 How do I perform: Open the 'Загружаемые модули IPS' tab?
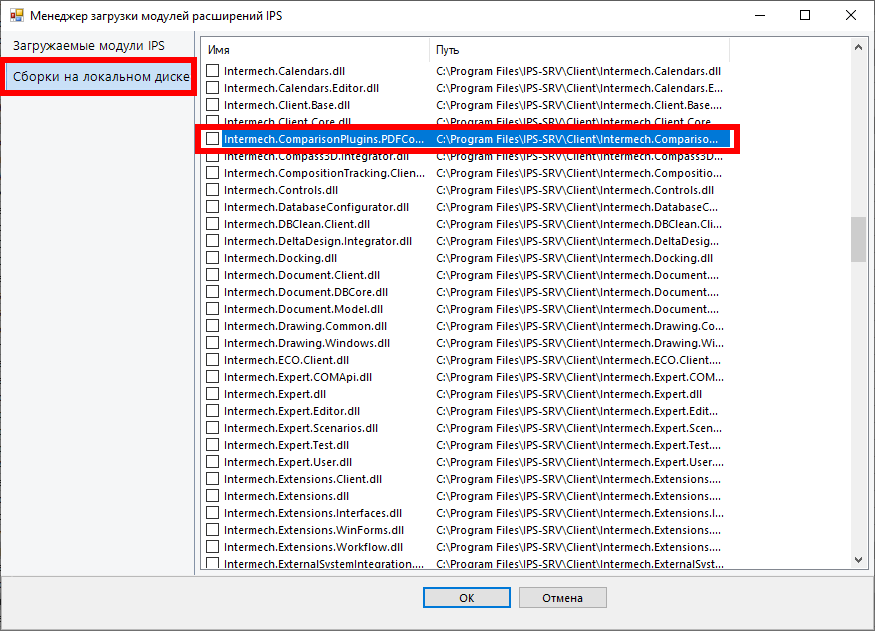pyautogui.click(x=89, y=46)
